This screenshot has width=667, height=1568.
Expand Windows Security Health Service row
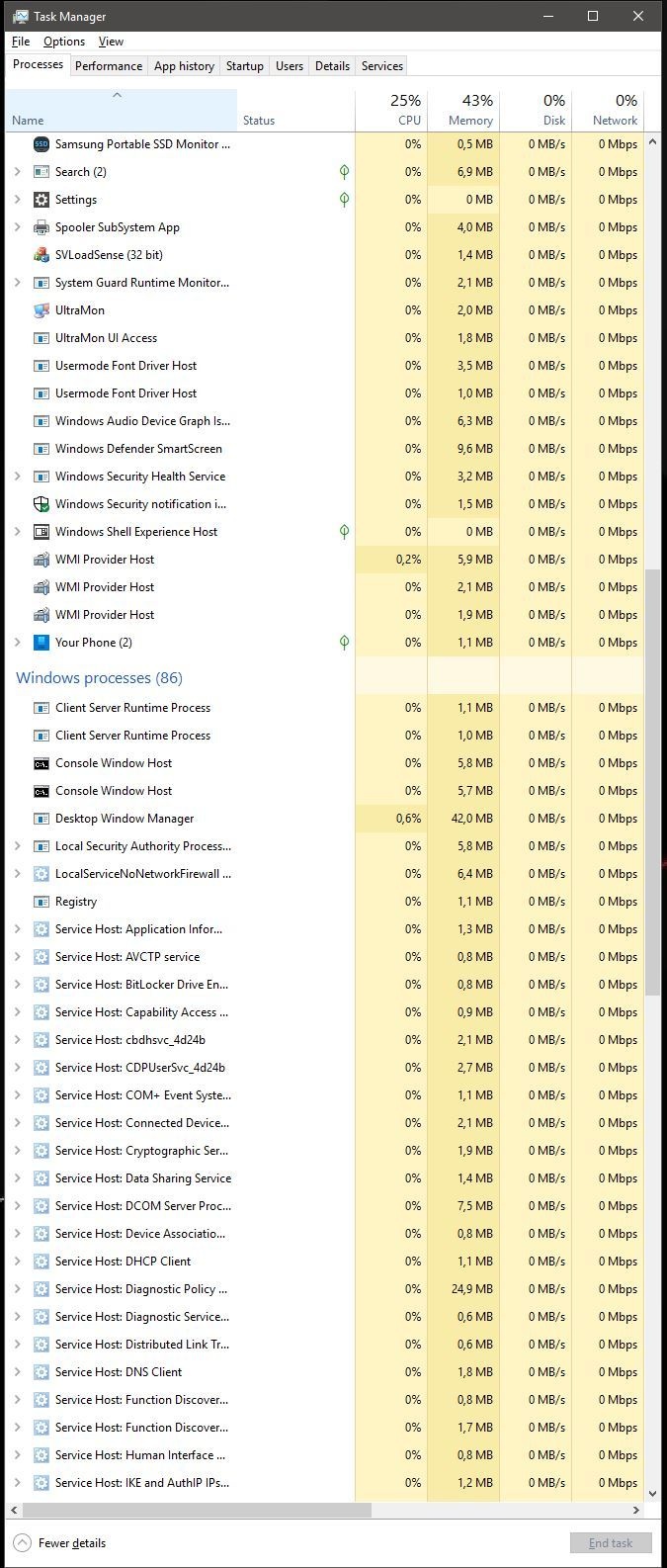click(17, 476)
